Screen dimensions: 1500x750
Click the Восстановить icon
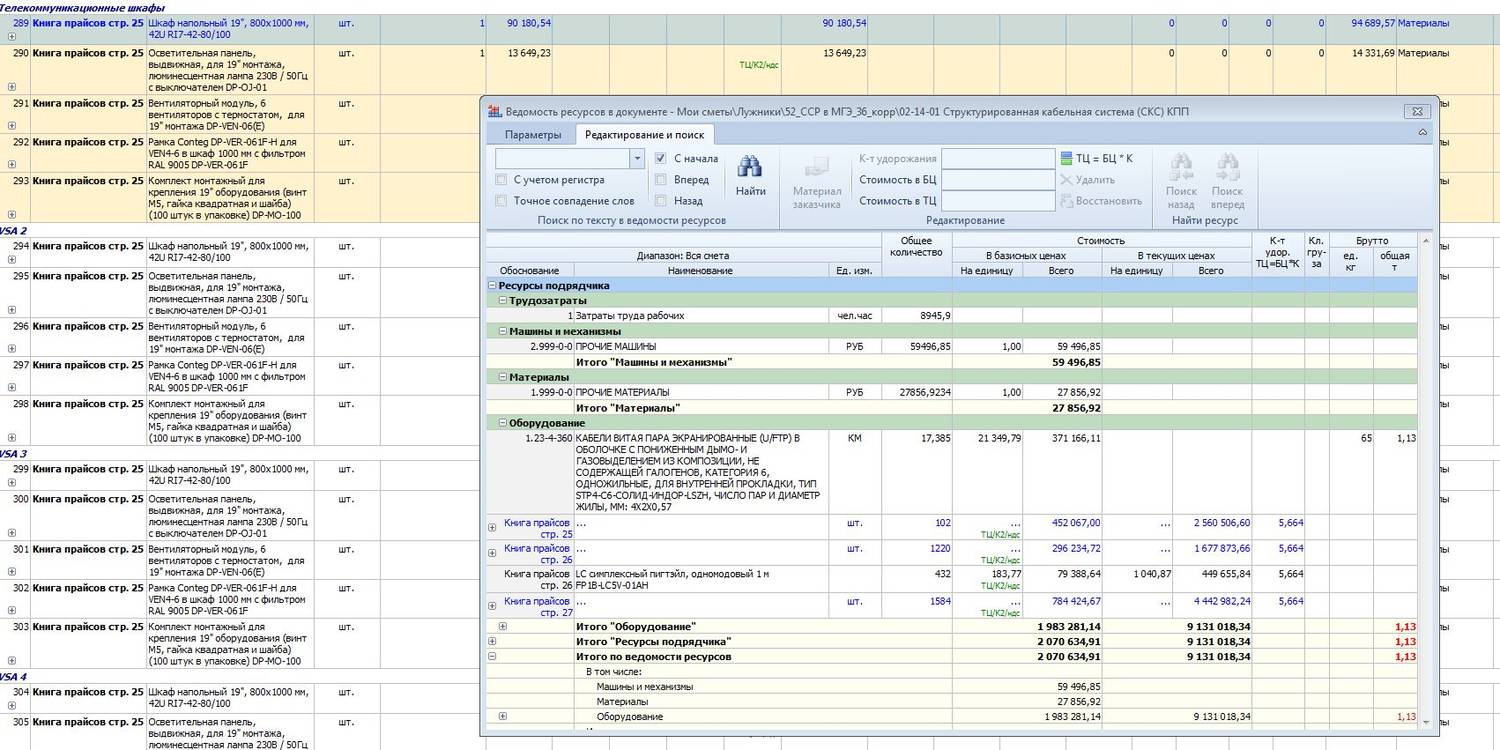point(1067,201)
